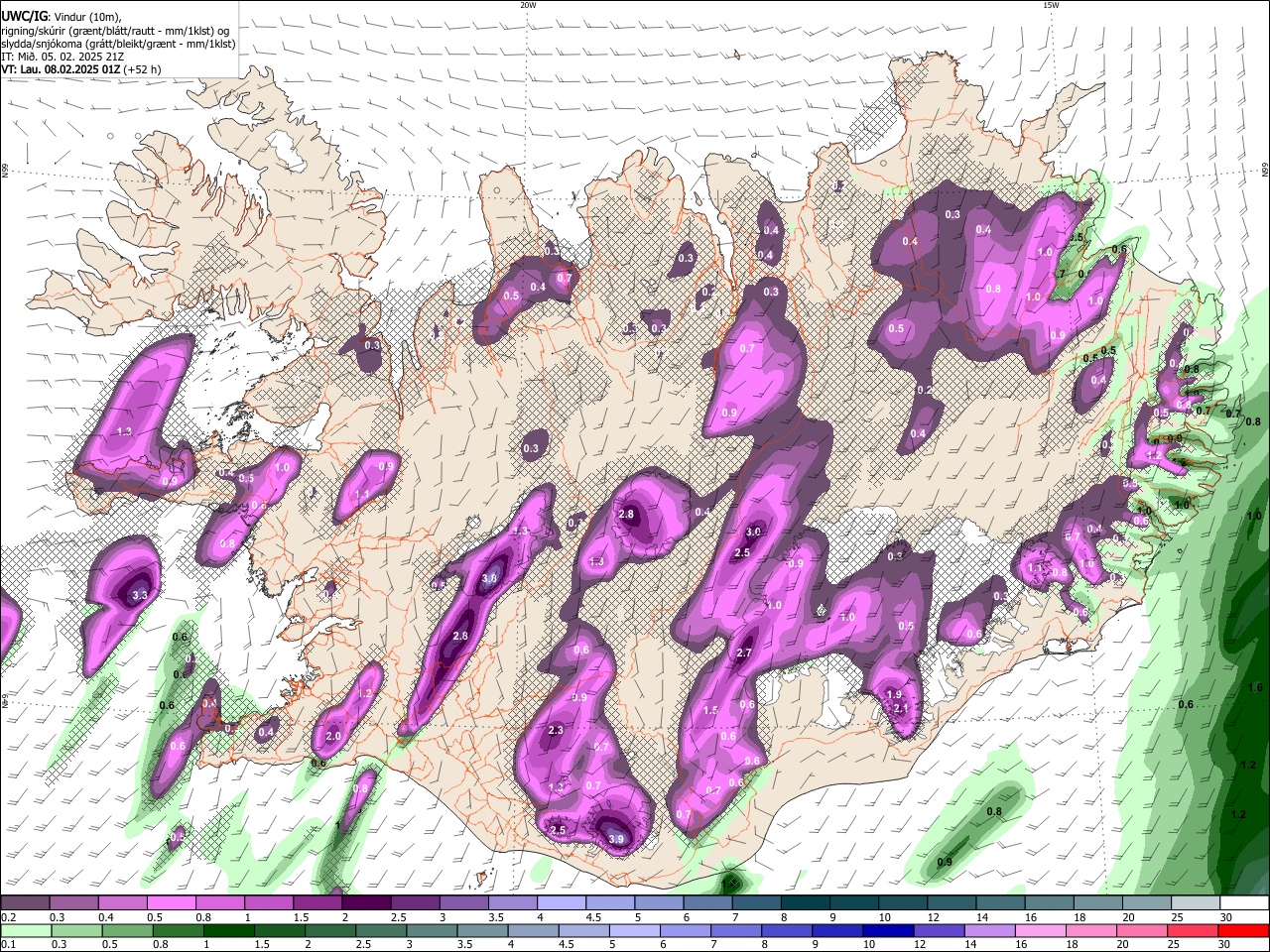Pick the snow scale swatch between 12 and 14

click(x=952, y=903)
